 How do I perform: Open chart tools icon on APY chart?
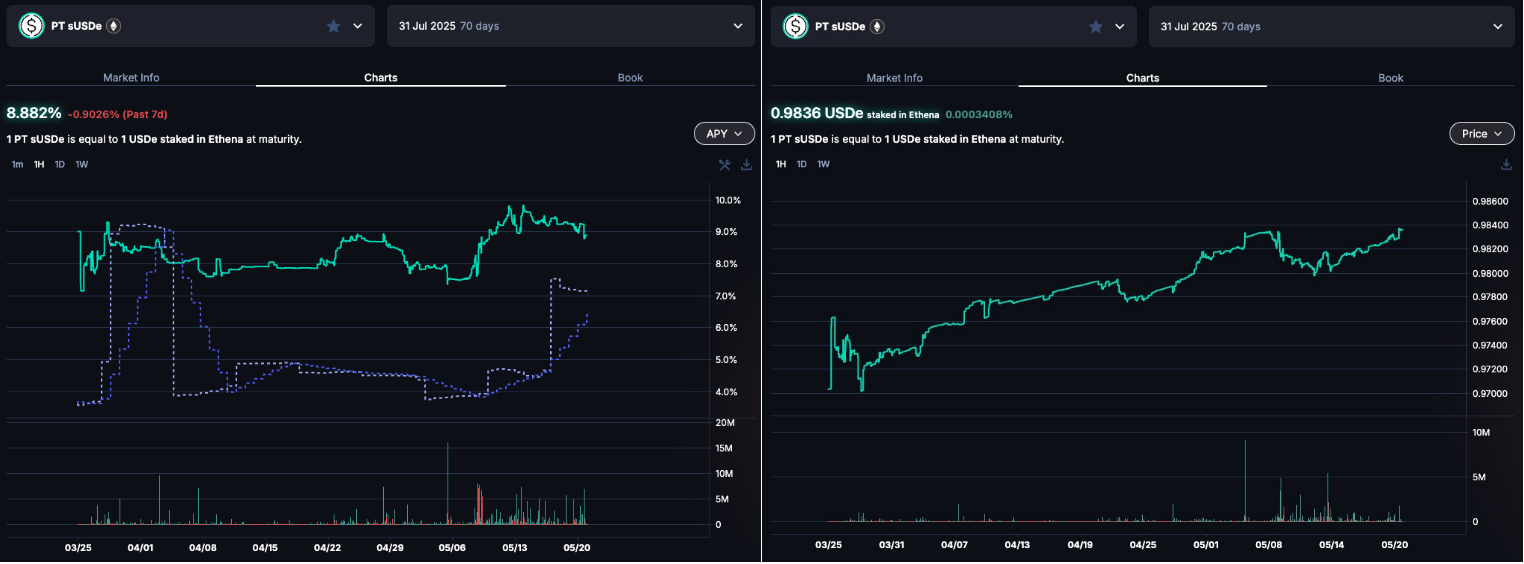pyautogui.click(x=725, y=165)
